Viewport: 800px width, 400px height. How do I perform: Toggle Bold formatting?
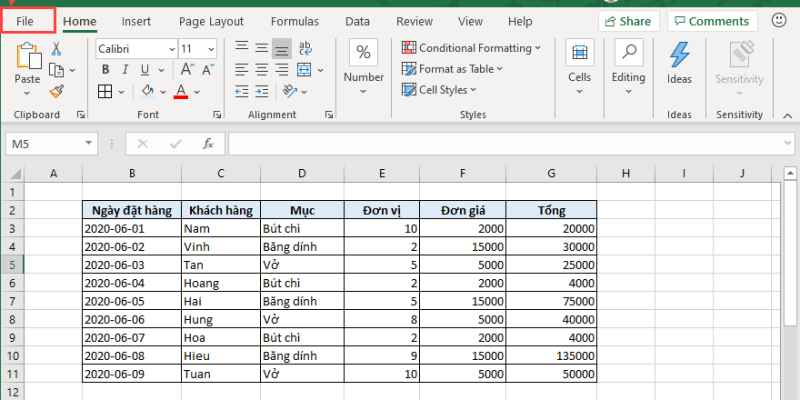coord(105,69)
